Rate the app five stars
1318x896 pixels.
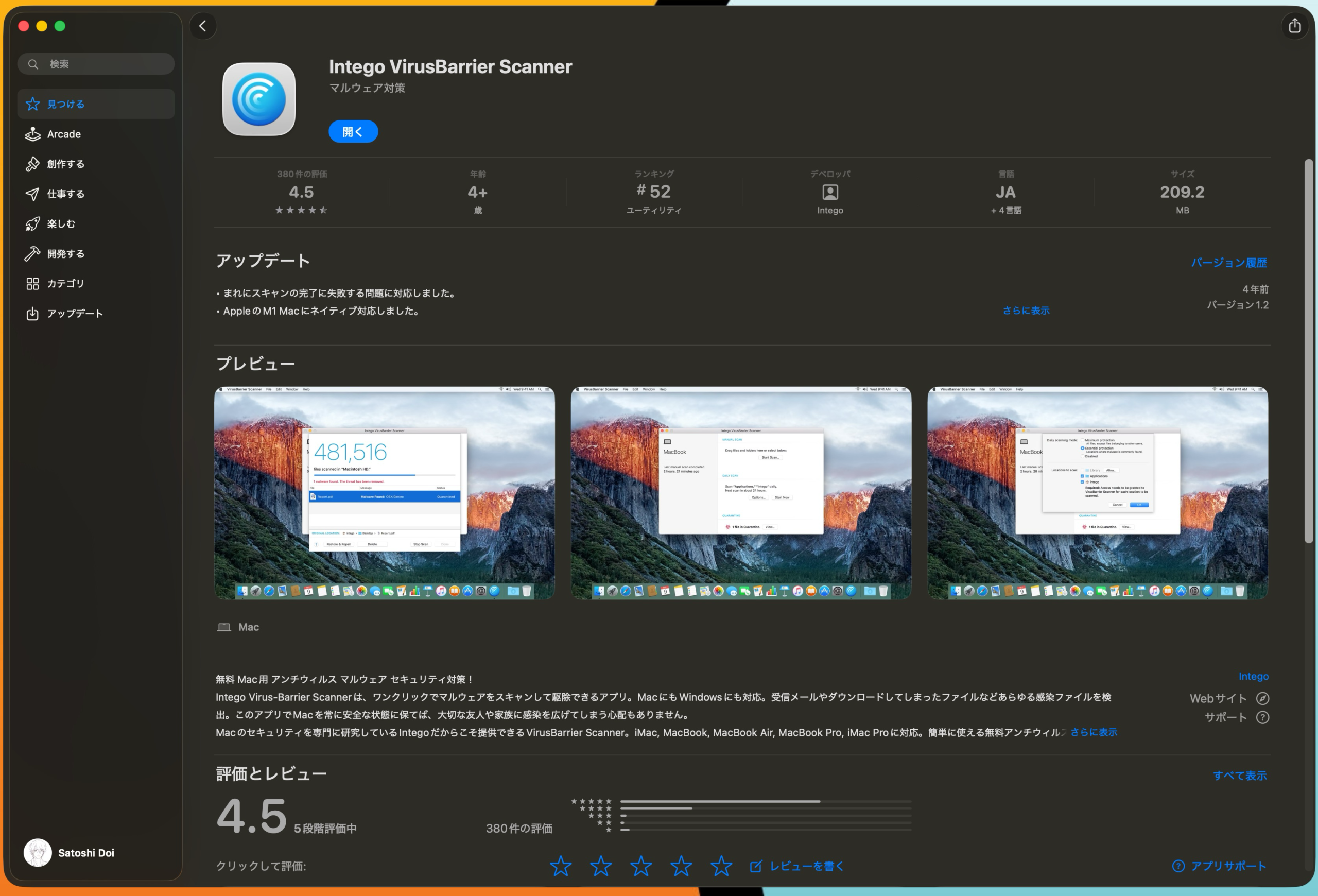721,866
